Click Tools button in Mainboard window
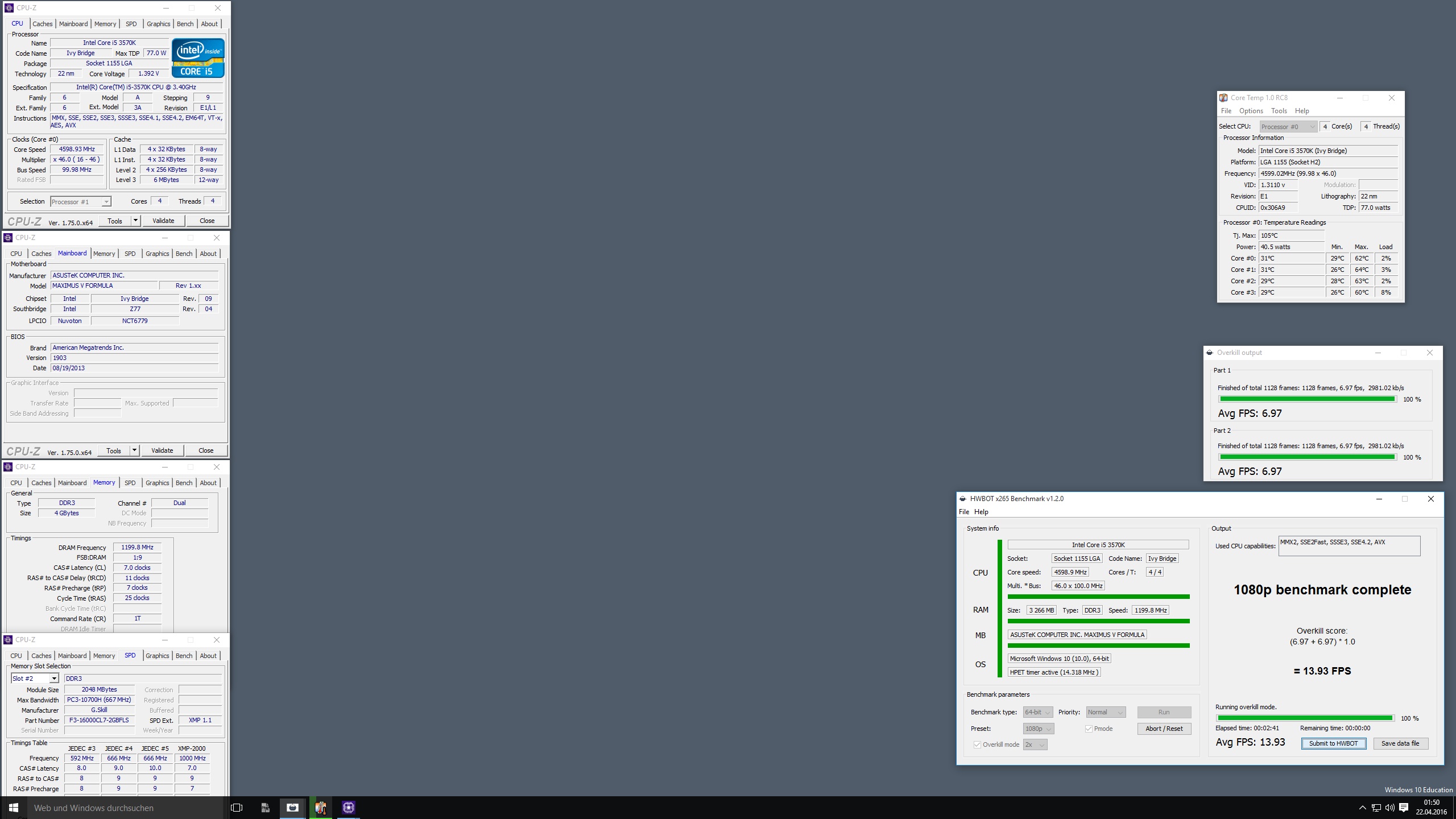Screen dimensions: 1456x819 pyautogui.click(x=114, y=450)
